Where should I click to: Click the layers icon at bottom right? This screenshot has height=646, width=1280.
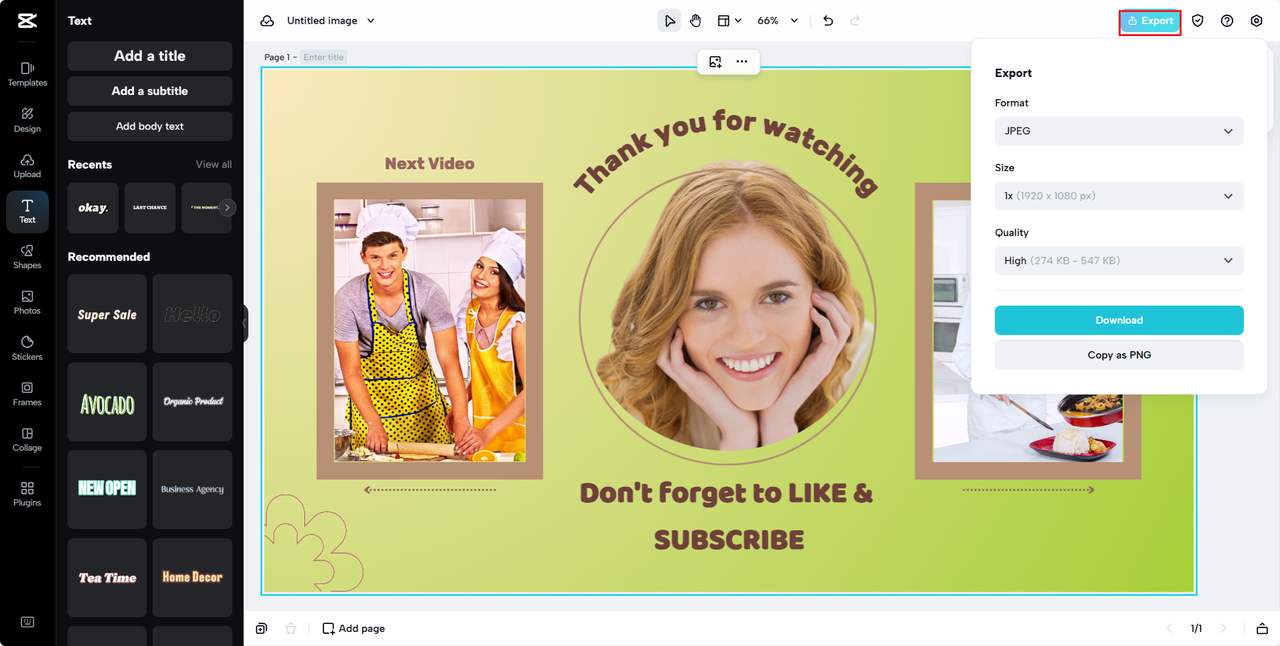coord(1260,628)
